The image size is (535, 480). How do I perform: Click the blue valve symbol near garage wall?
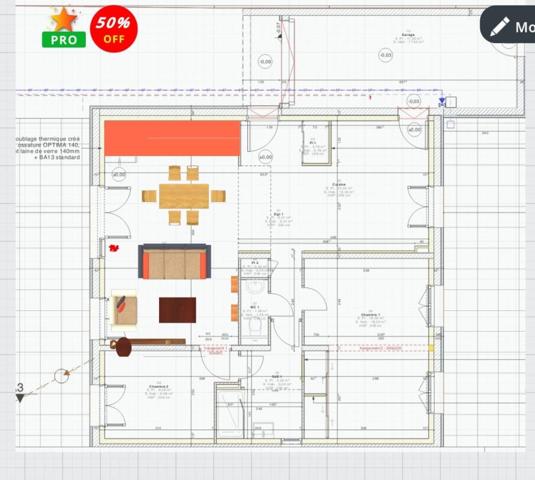click(442, 101)
